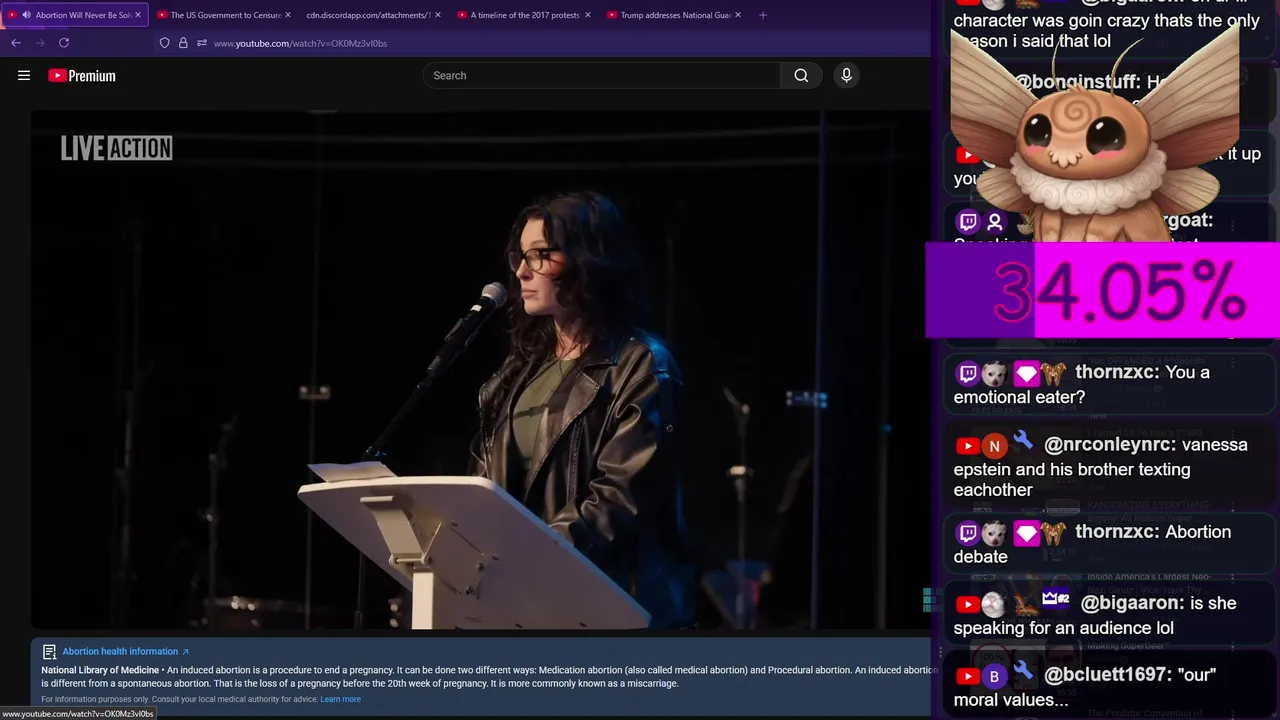Click the N avatar beside @nrconleynrc
Screen dimensions: 1280x720
[994, 446]
